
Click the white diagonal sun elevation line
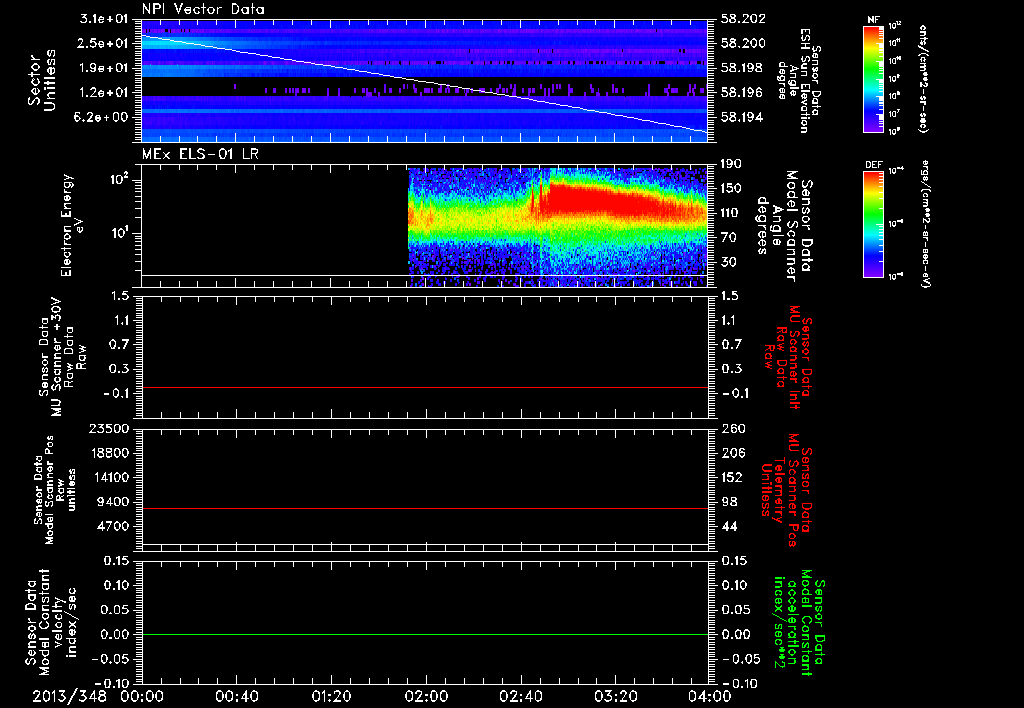(424, 84)
